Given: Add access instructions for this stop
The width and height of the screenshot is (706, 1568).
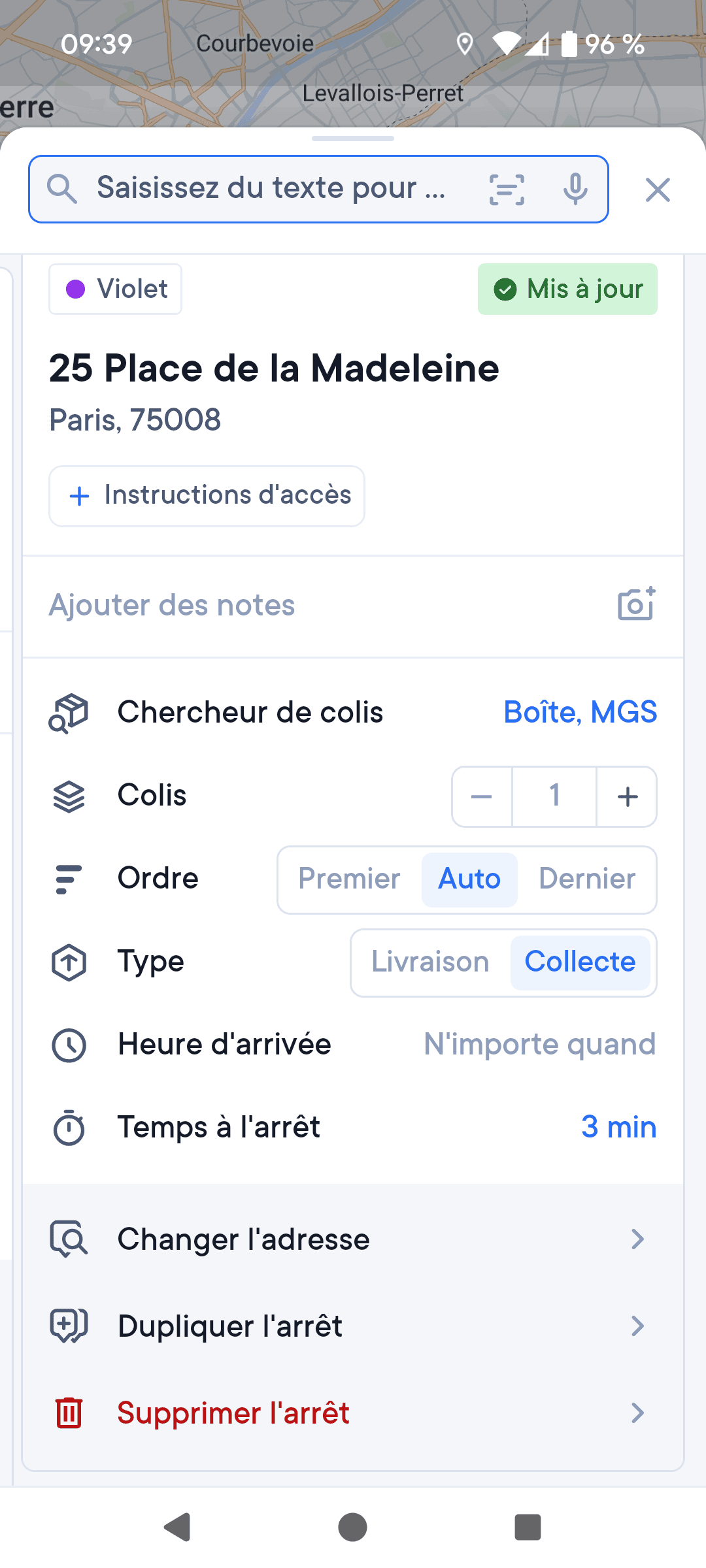Looking at the screenshot, I should click(x=207, y=495).
